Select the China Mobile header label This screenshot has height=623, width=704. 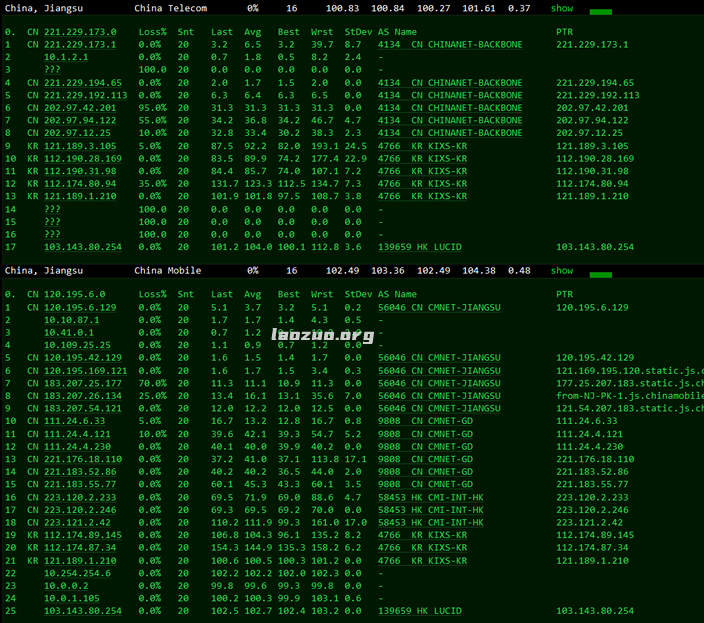(168, 270)
